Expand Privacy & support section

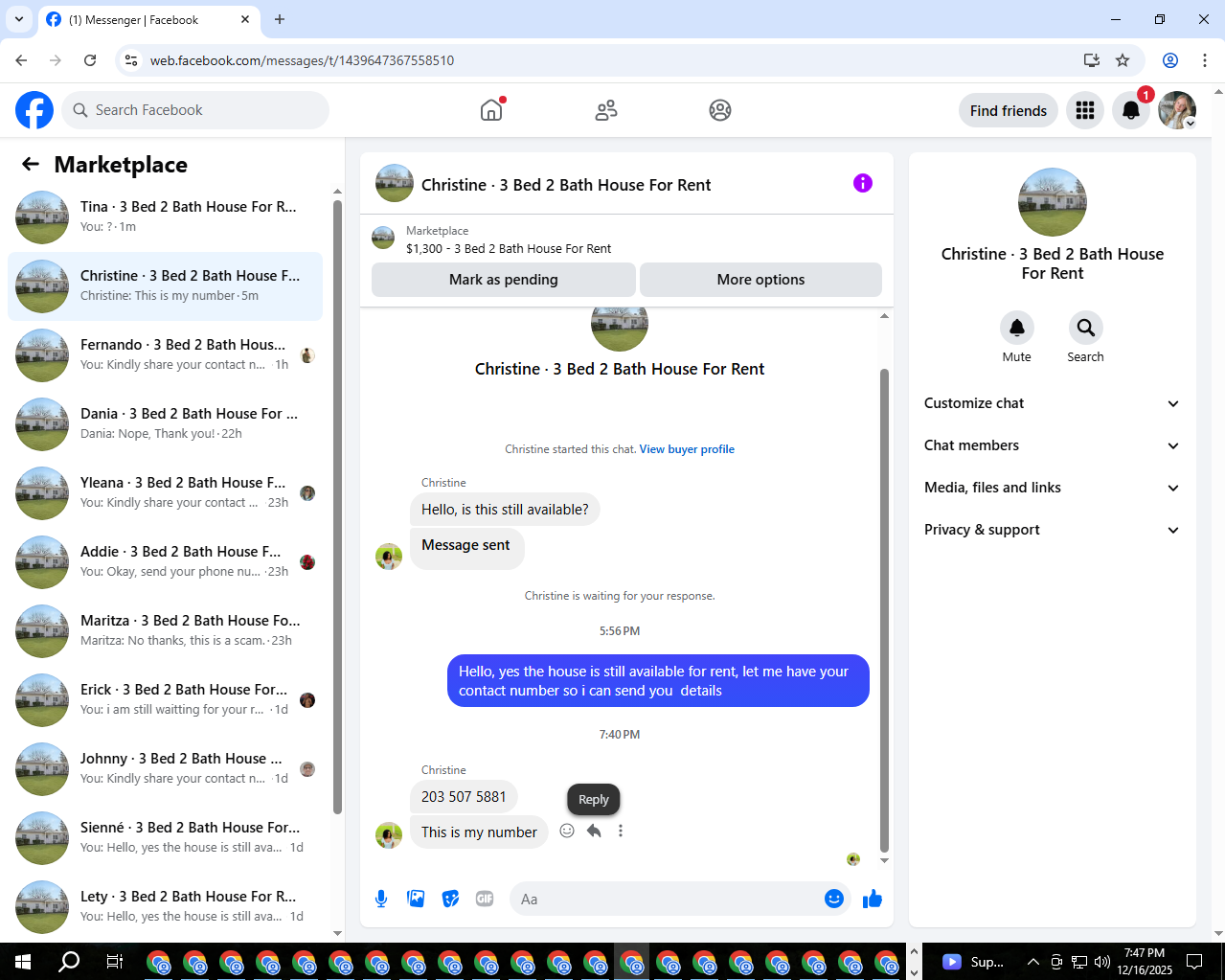pos(1053,530)
